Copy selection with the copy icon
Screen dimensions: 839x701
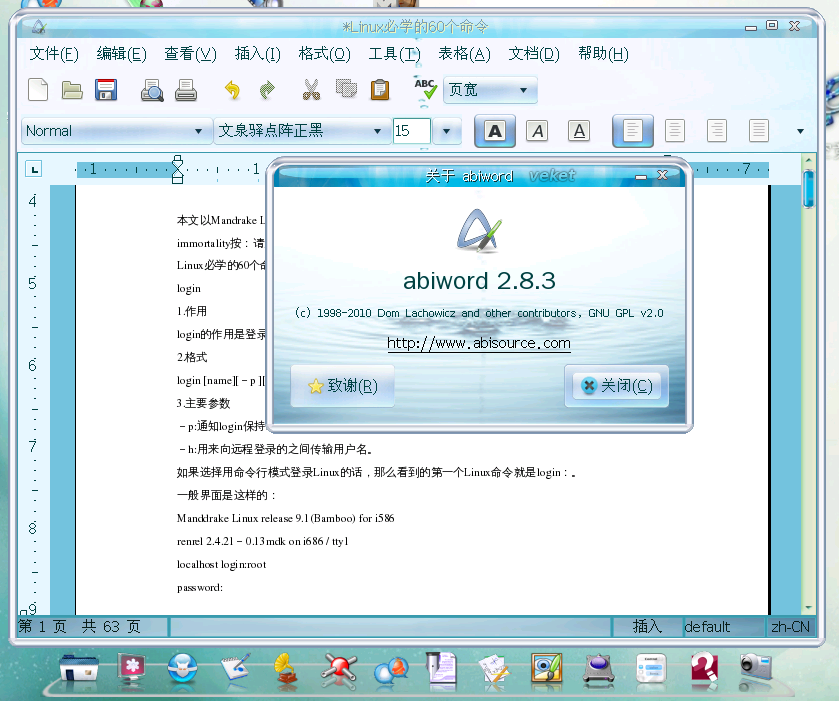coord(346,88)
